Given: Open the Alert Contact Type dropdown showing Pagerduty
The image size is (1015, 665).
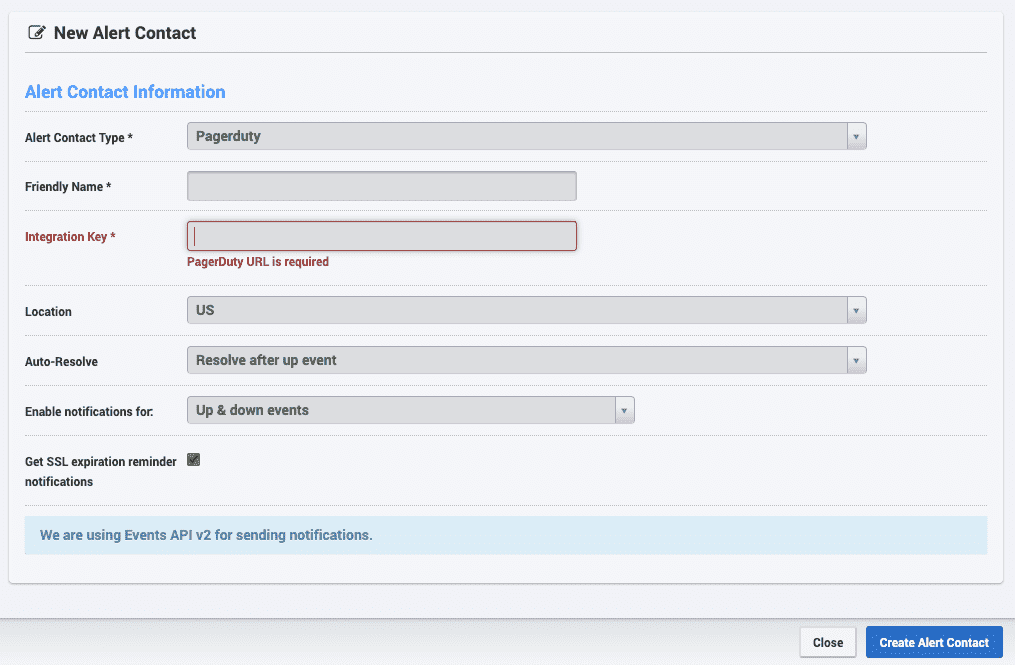Looking at the screenshot, I should click(x=520, y=135).
